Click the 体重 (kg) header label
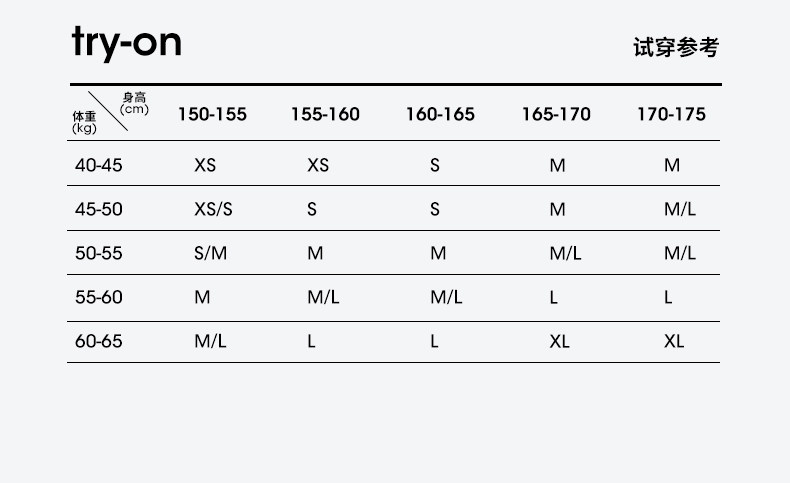Screen dimensions: 790x483 tap(84, 123)
